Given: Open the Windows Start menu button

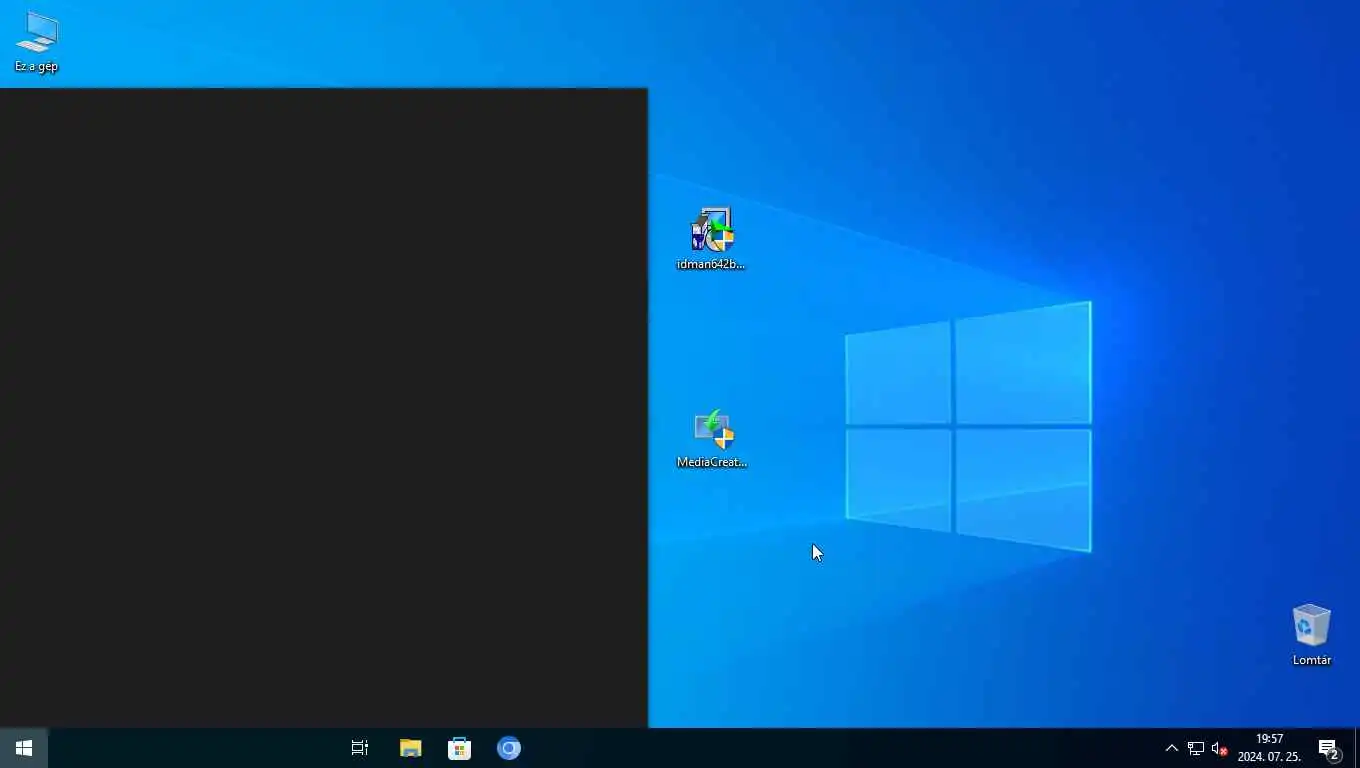Looking at the screenshot, I should (x=24, y=748).
